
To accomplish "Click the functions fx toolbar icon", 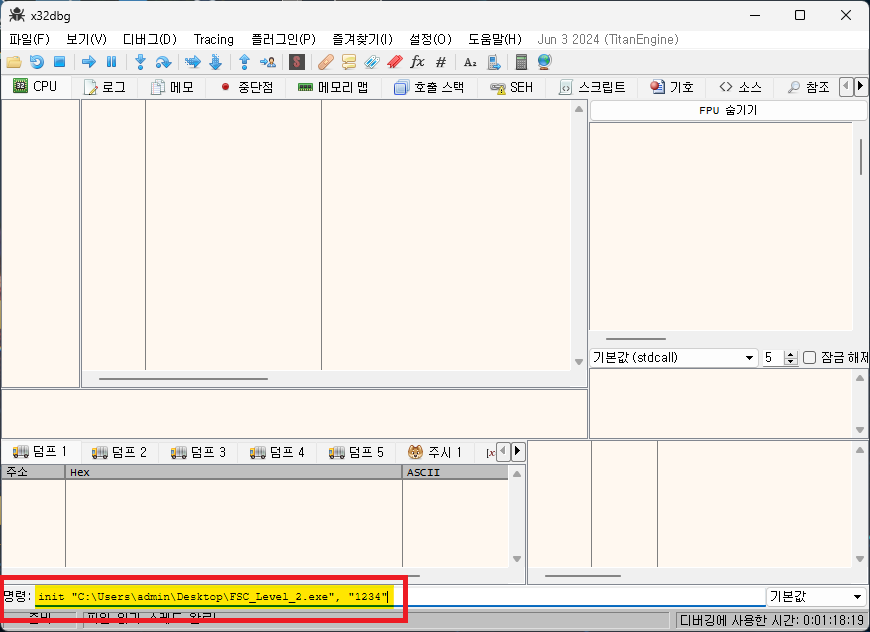I will [x=418, y=62].
